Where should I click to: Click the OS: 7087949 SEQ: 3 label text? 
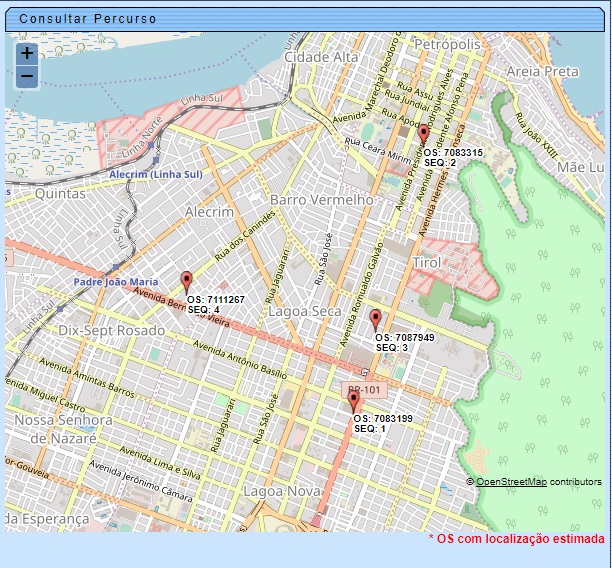pyautogui.click(x=404, y=343)
